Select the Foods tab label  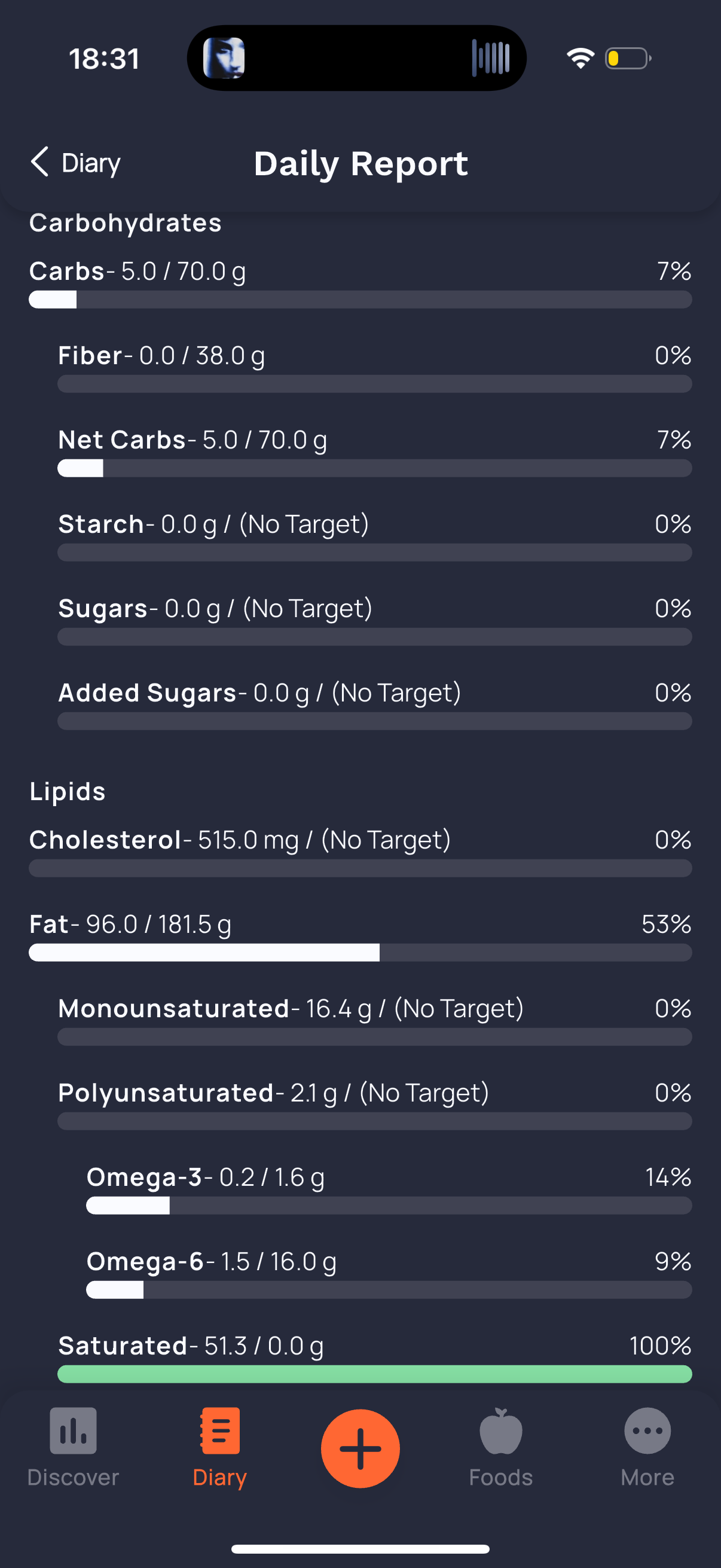501,1478
